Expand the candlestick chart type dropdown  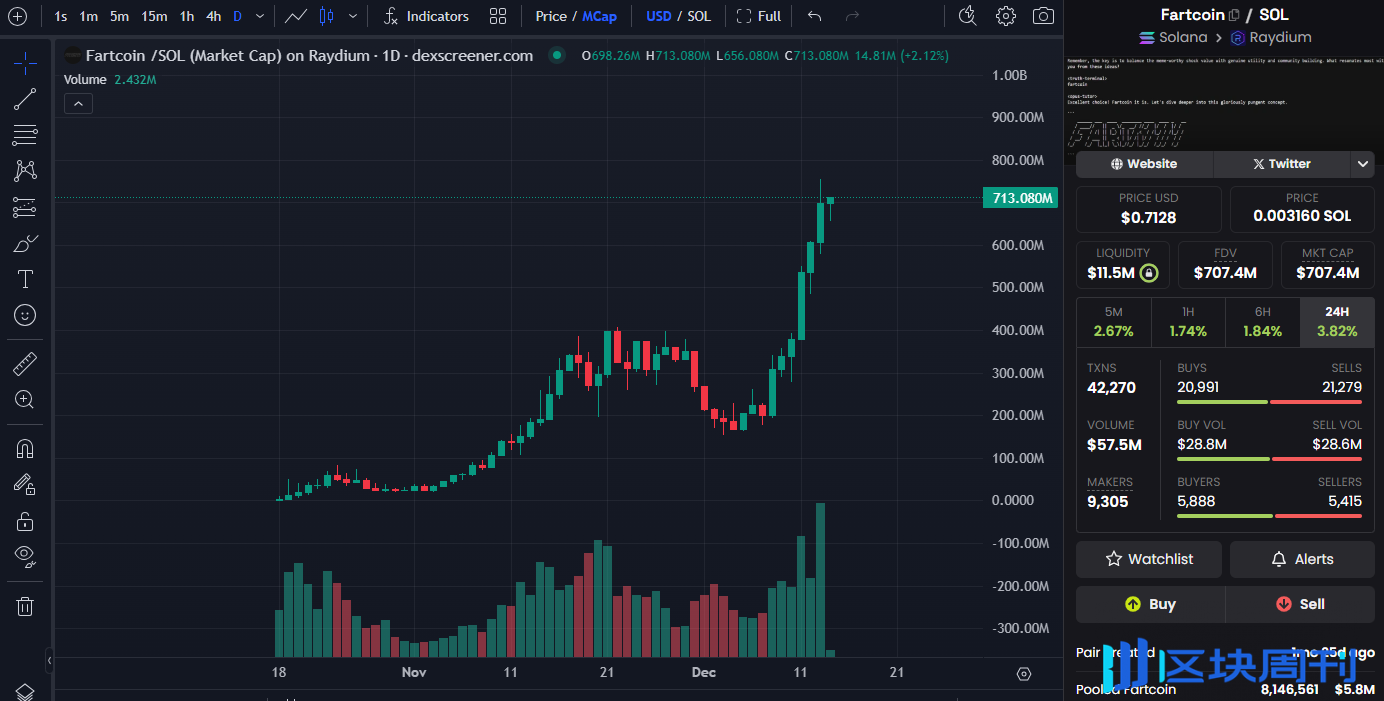click(352, 16)
